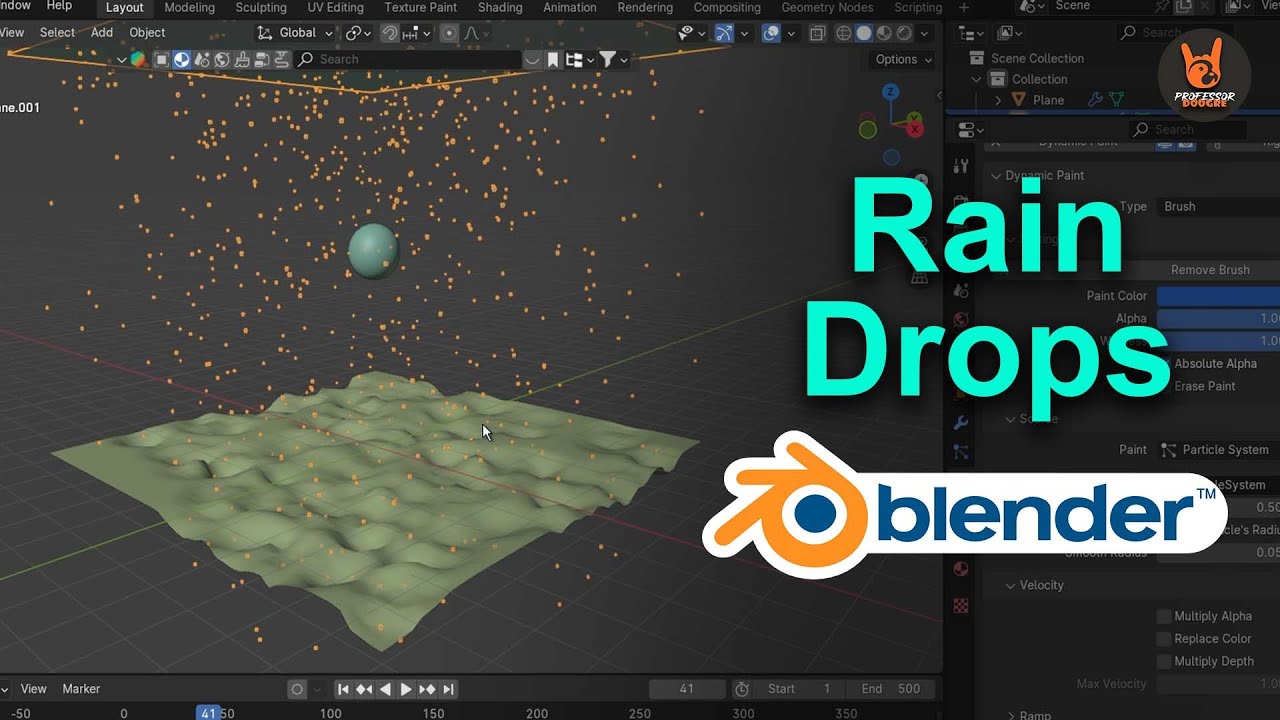Toggle X-ray view icon
The image size is (1280, 720).
817,33
